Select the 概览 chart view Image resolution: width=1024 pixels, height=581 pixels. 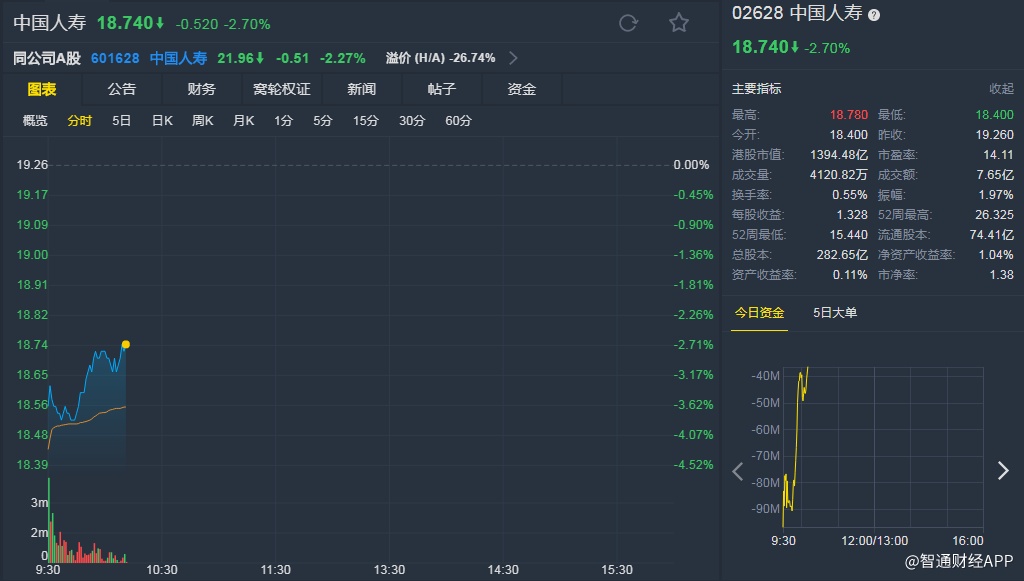(35, 121)
